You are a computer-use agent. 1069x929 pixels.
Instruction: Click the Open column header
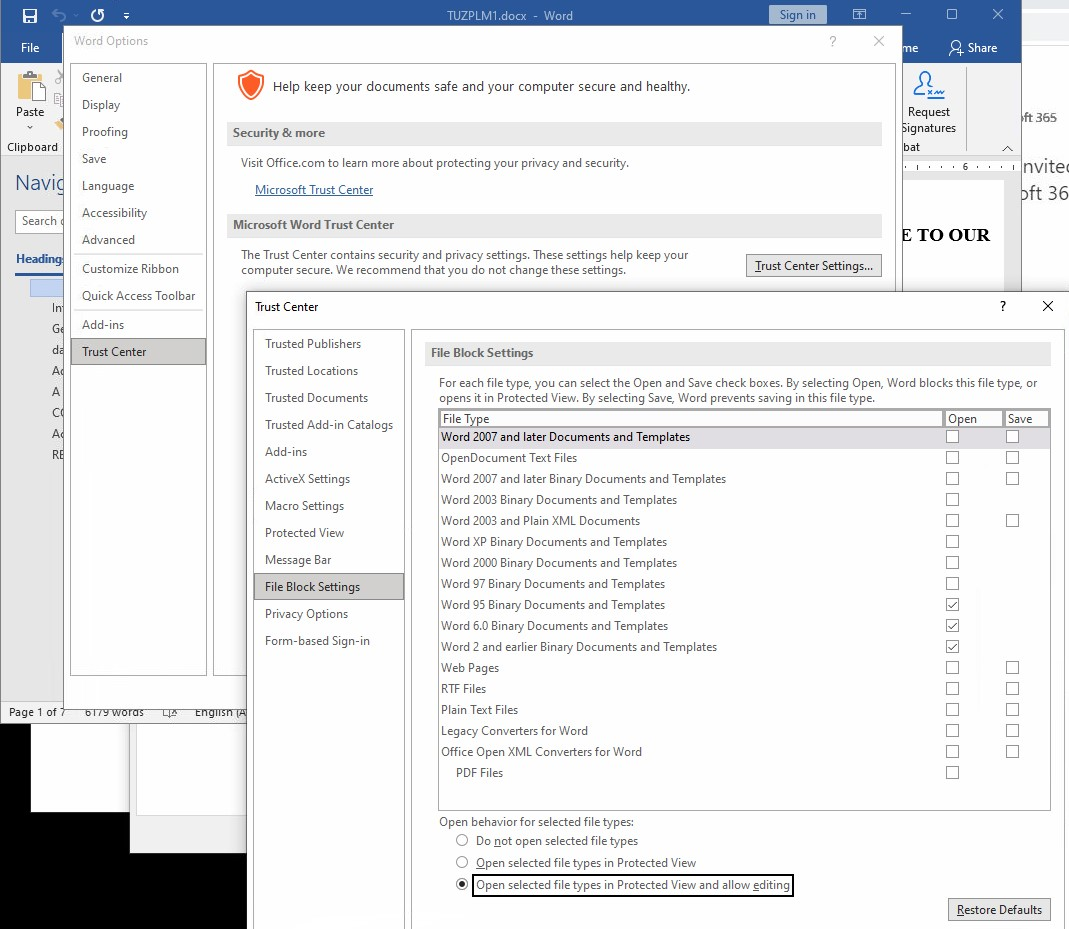[x=973, y=418]
